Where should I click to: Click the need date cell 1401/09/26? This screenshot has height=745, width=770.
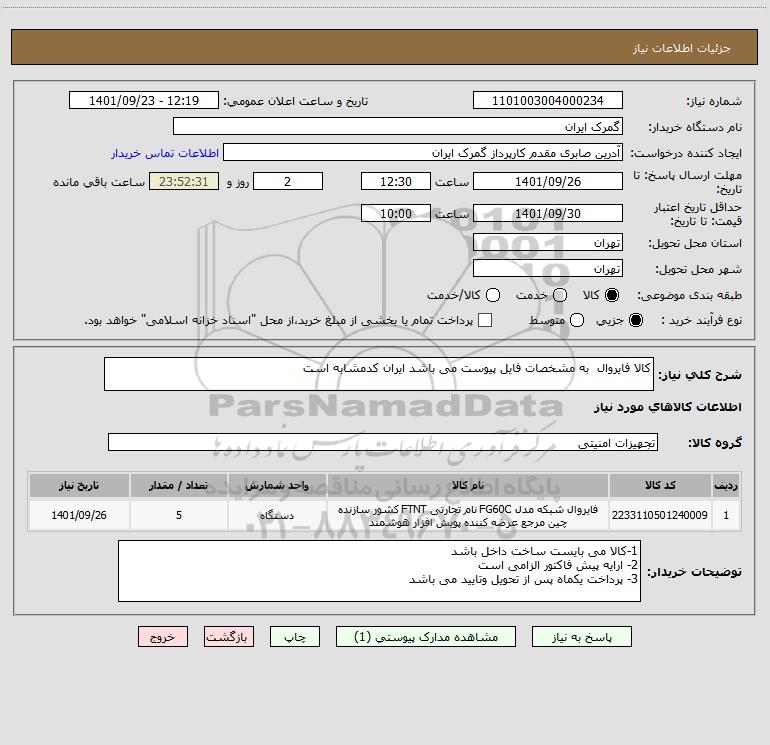pyautogui.click(x=79, y=515)
